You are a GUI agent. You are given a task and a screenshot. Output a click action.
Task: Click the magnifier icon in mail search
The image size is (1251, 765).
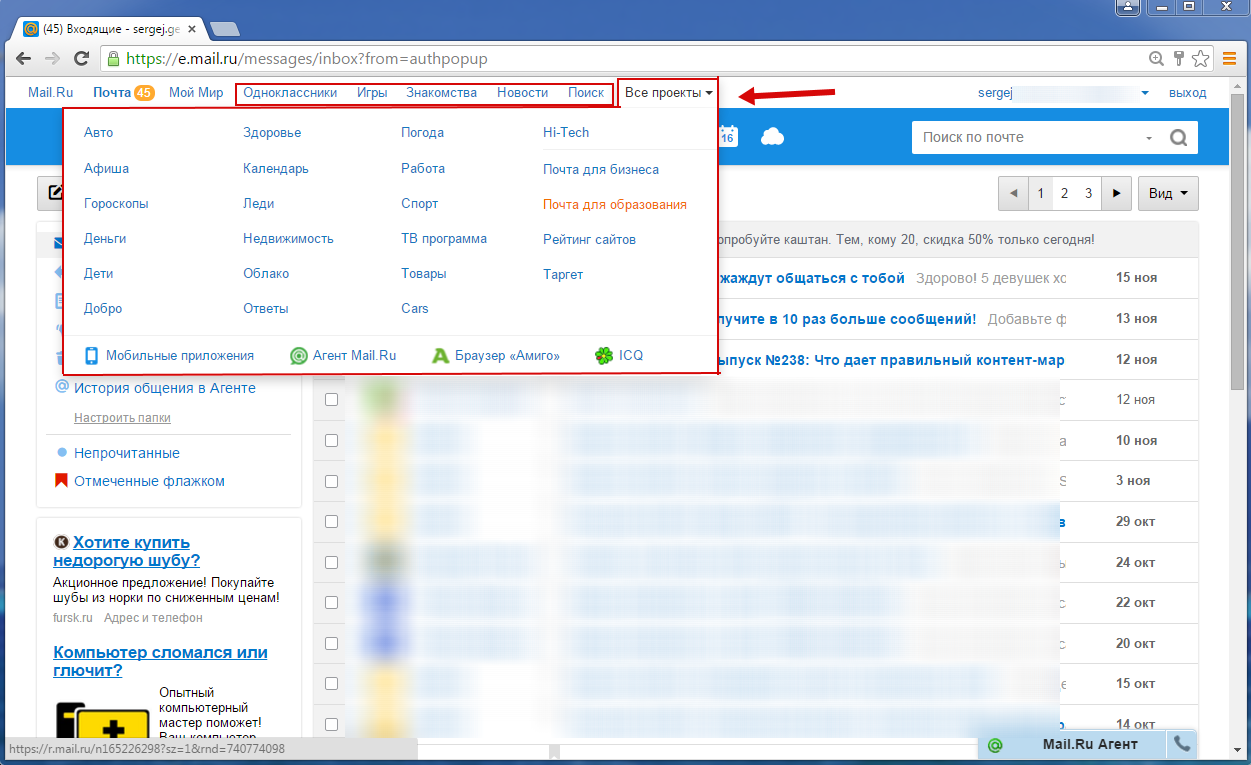point(1178,138)
